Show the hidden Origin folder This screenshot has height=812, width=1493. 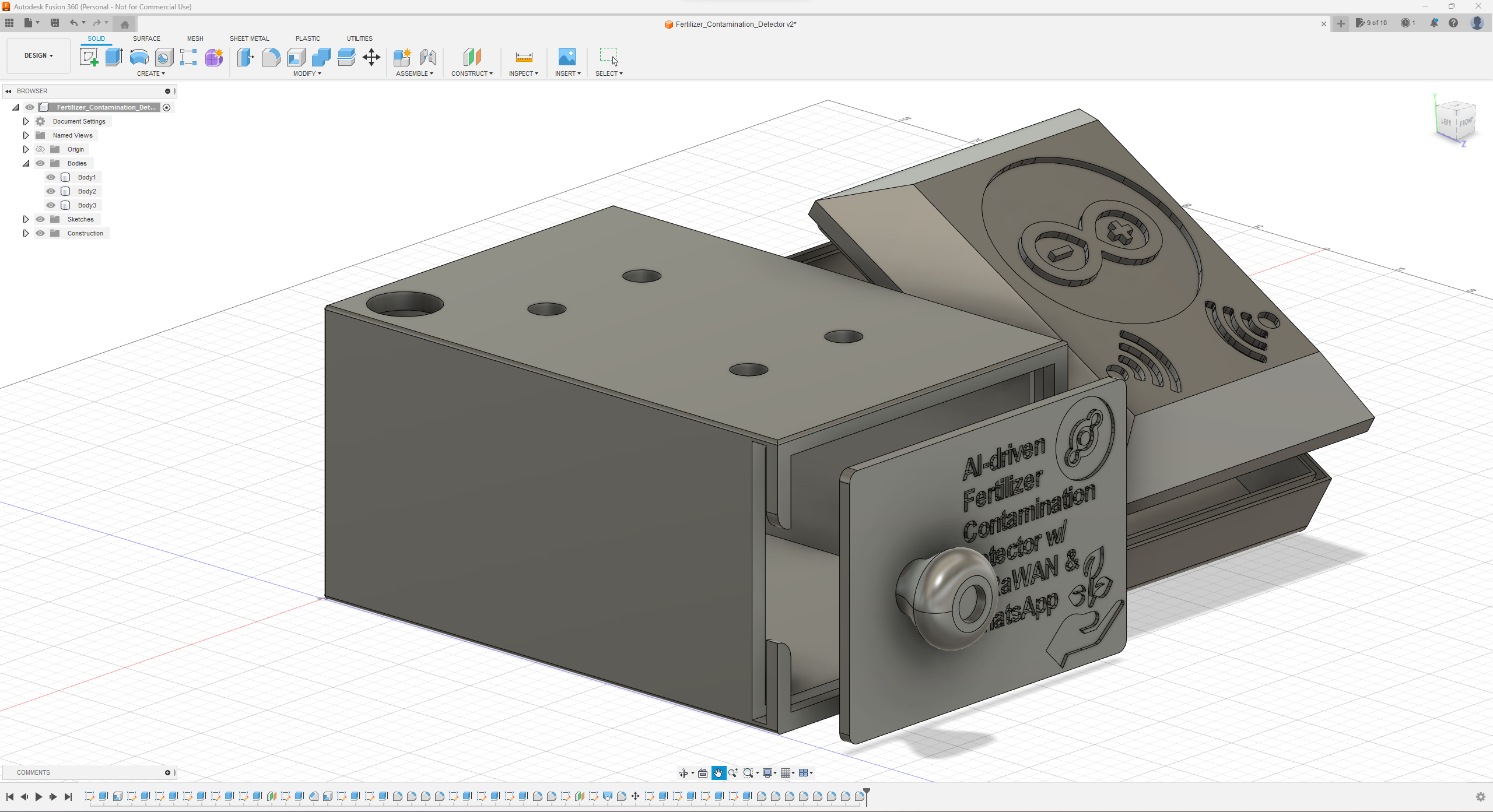[40, 149]
